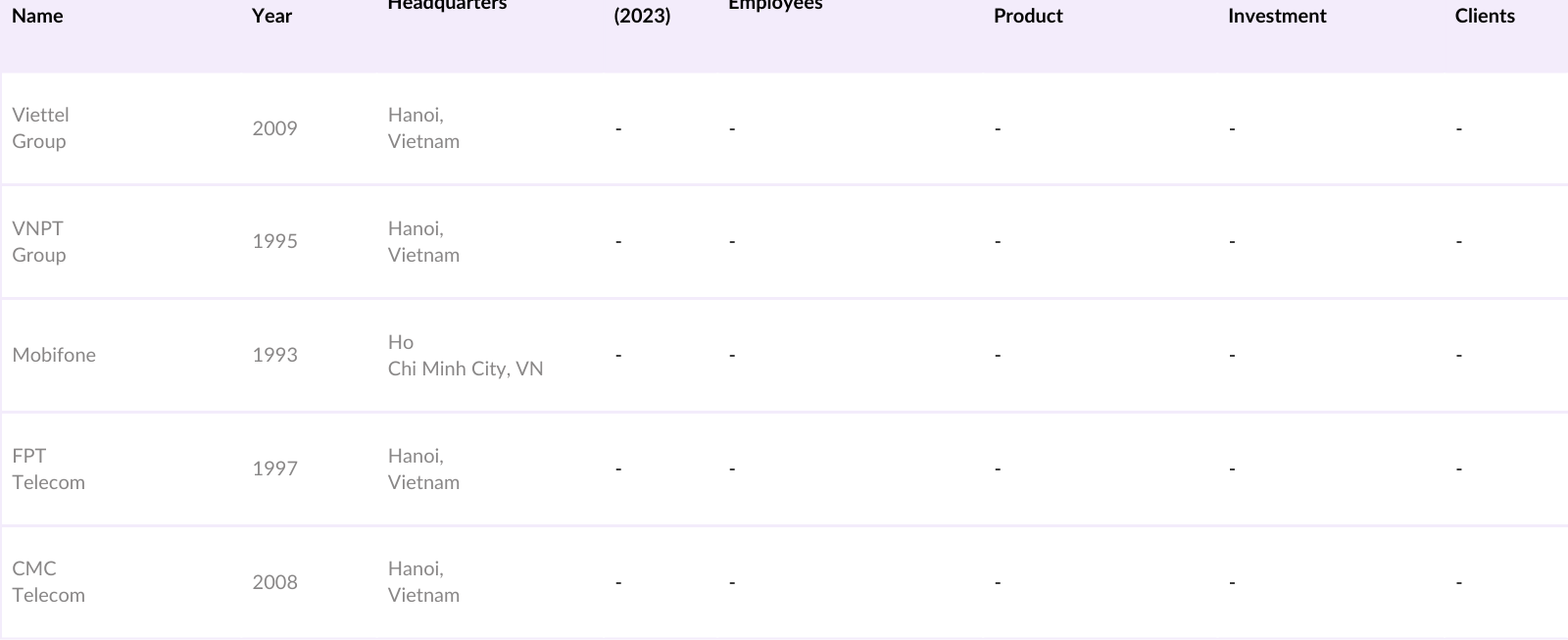Click the "(2023)" column header
1568x640 pixels.
642,16
